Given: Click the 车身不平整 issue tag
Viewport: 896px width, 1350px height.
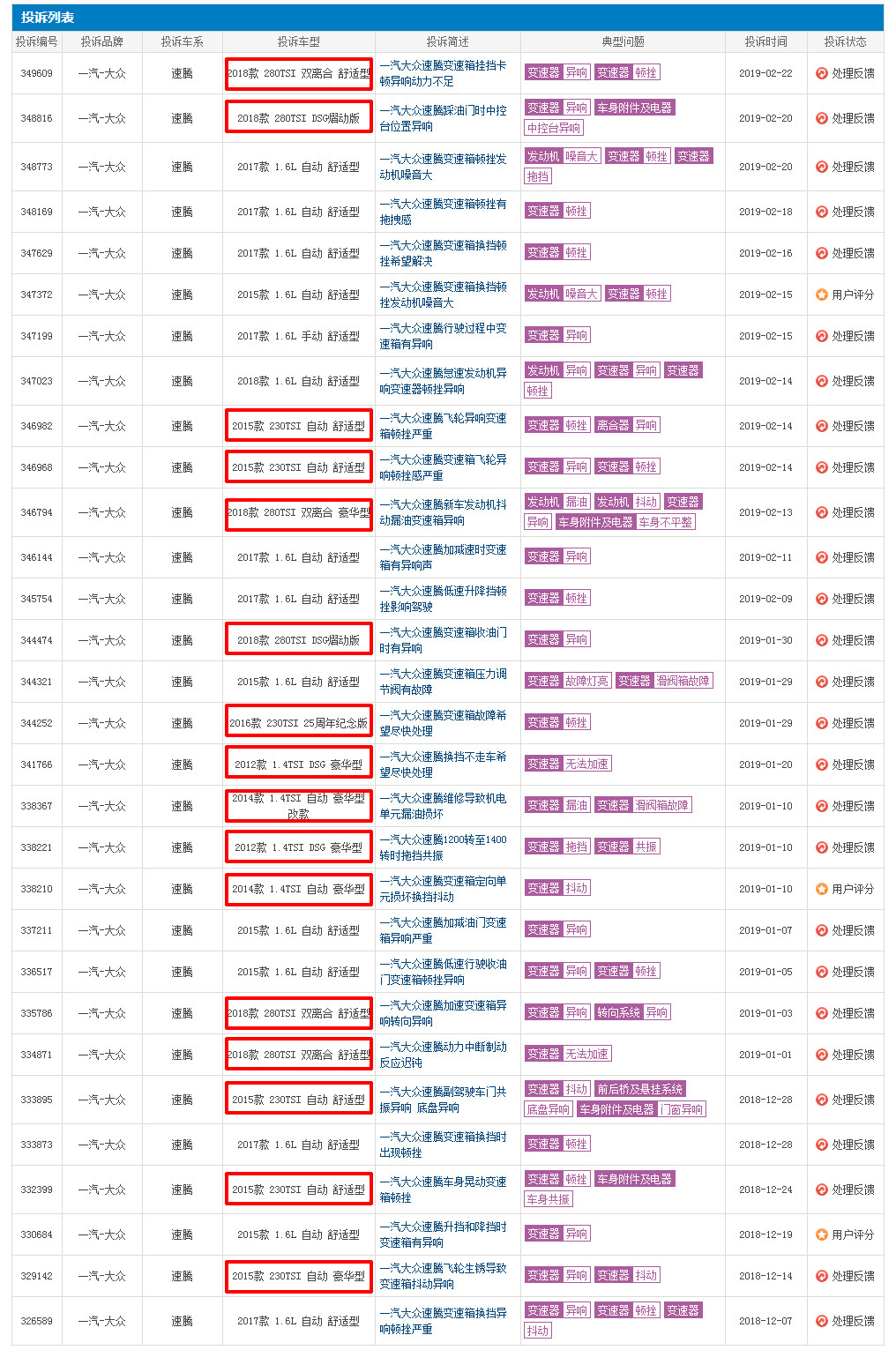Looking at the screenshot, I should (665, 523).
